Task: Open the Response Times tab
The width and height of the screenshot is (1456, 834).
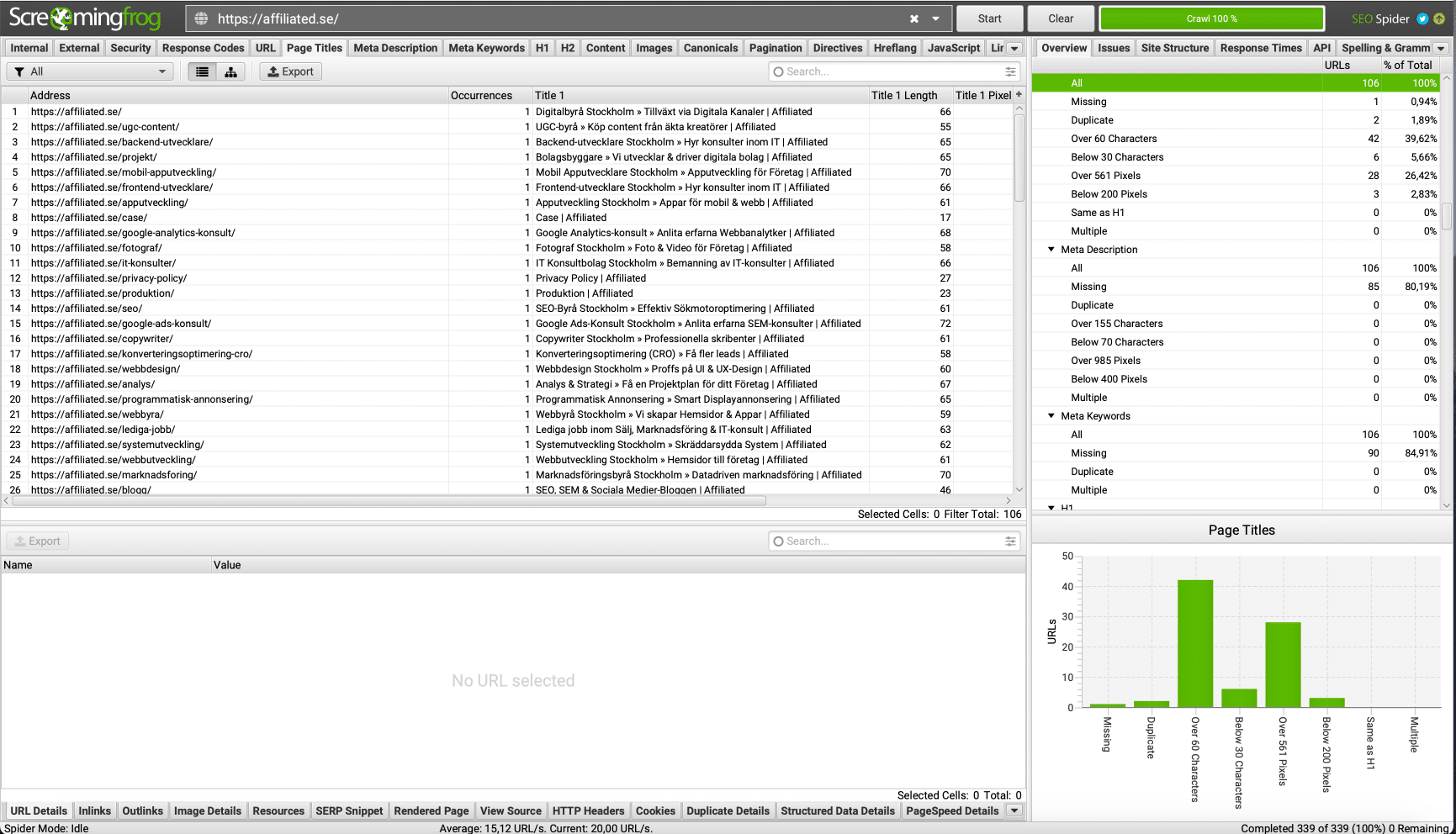Action: point(1261,48)
